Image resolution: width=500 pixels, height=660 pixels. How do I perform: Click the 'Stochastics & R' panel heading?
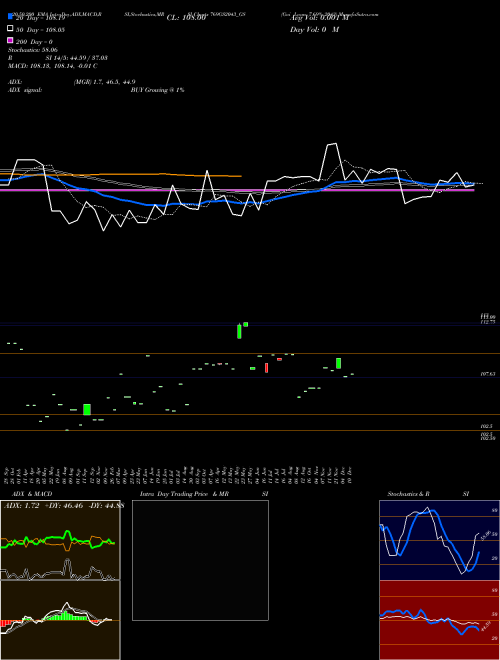(408, 494)
